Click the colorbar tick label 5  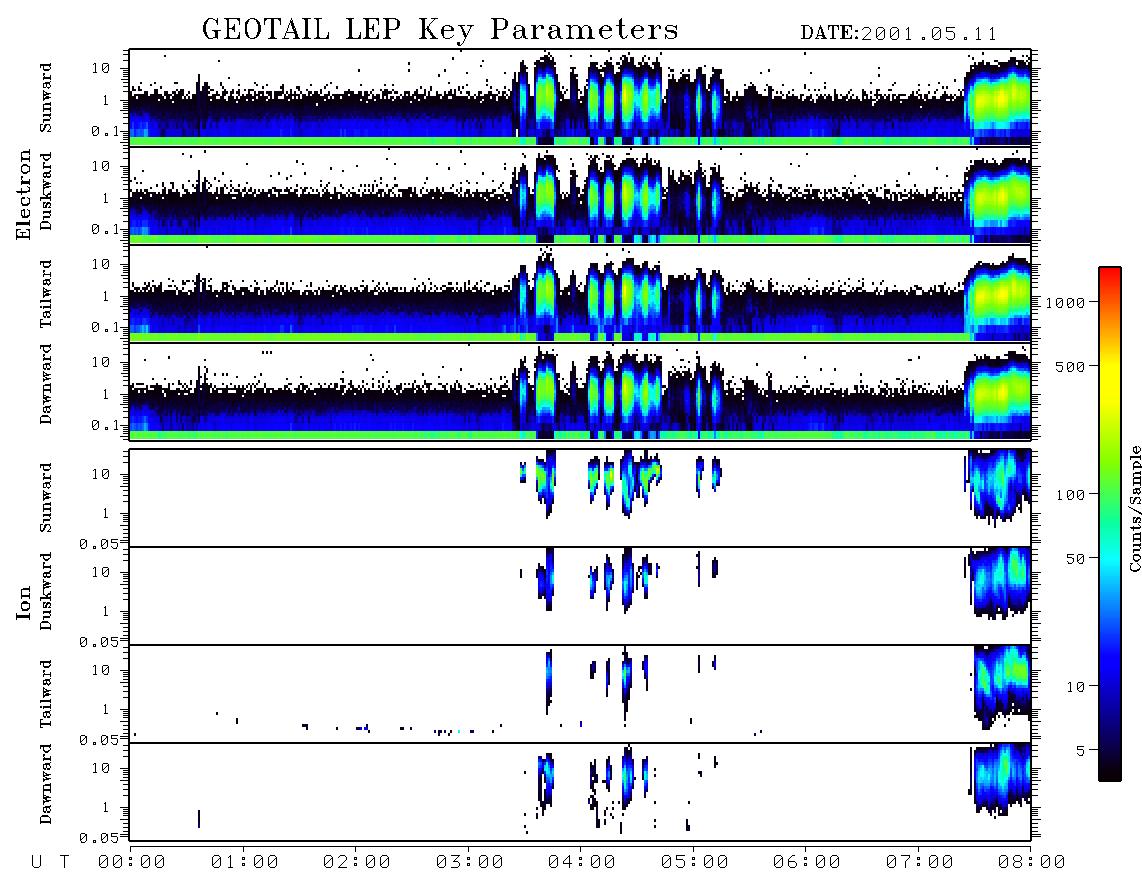coord(1080,750)
